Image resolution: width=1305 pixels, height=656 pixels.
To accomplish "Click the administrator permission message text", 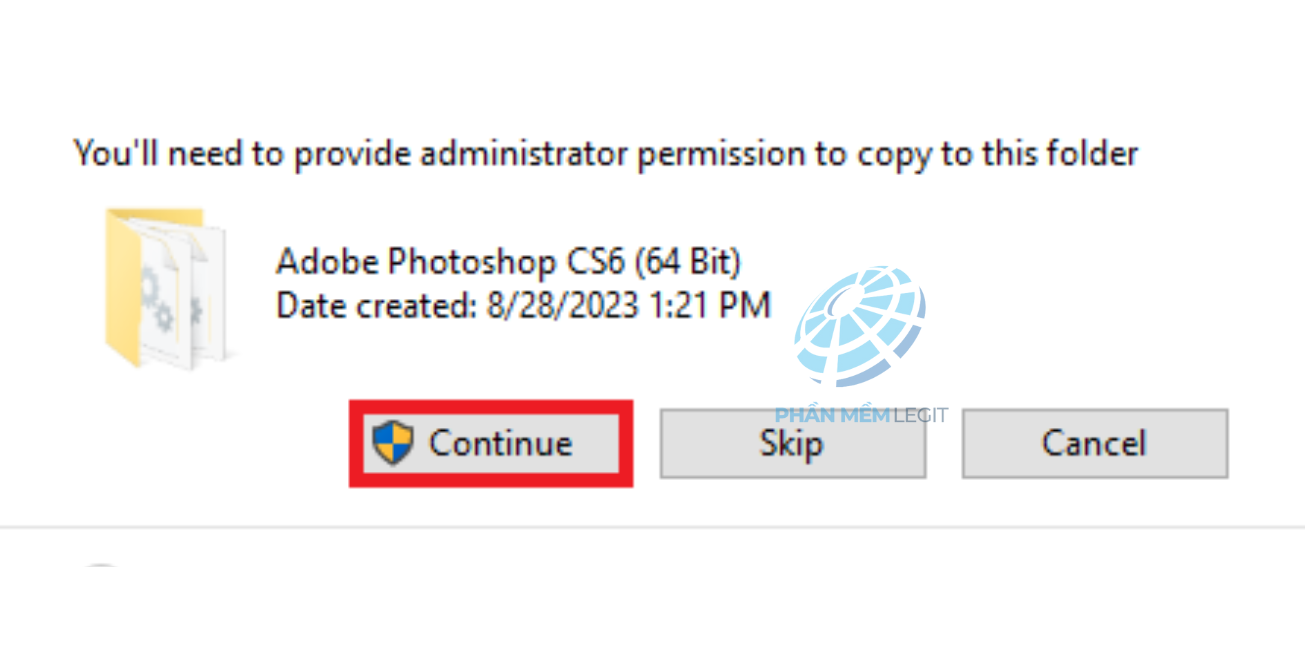I will (x=606, y=153).
